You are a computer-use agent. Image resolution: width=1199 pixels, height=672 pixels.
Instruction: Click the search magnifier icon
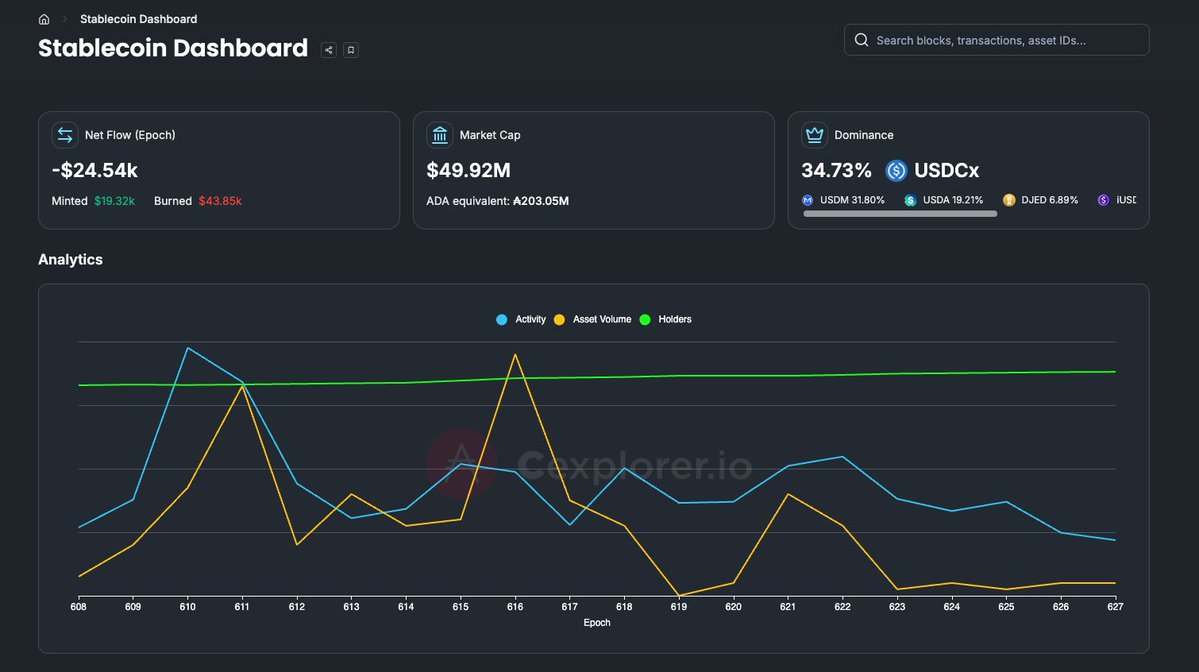[x=861, y=40]
